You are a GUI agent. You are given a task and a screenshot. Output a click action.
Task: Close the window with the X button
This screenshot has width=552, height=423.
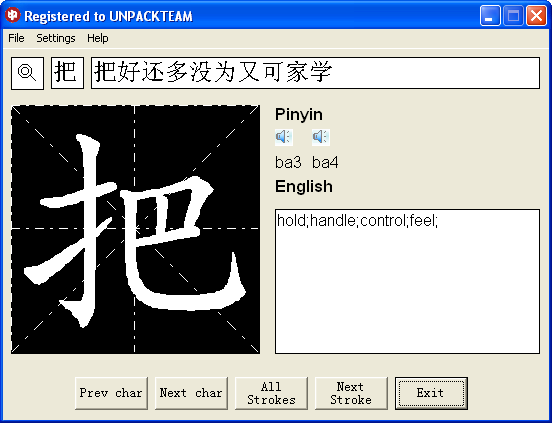(536, 16)
